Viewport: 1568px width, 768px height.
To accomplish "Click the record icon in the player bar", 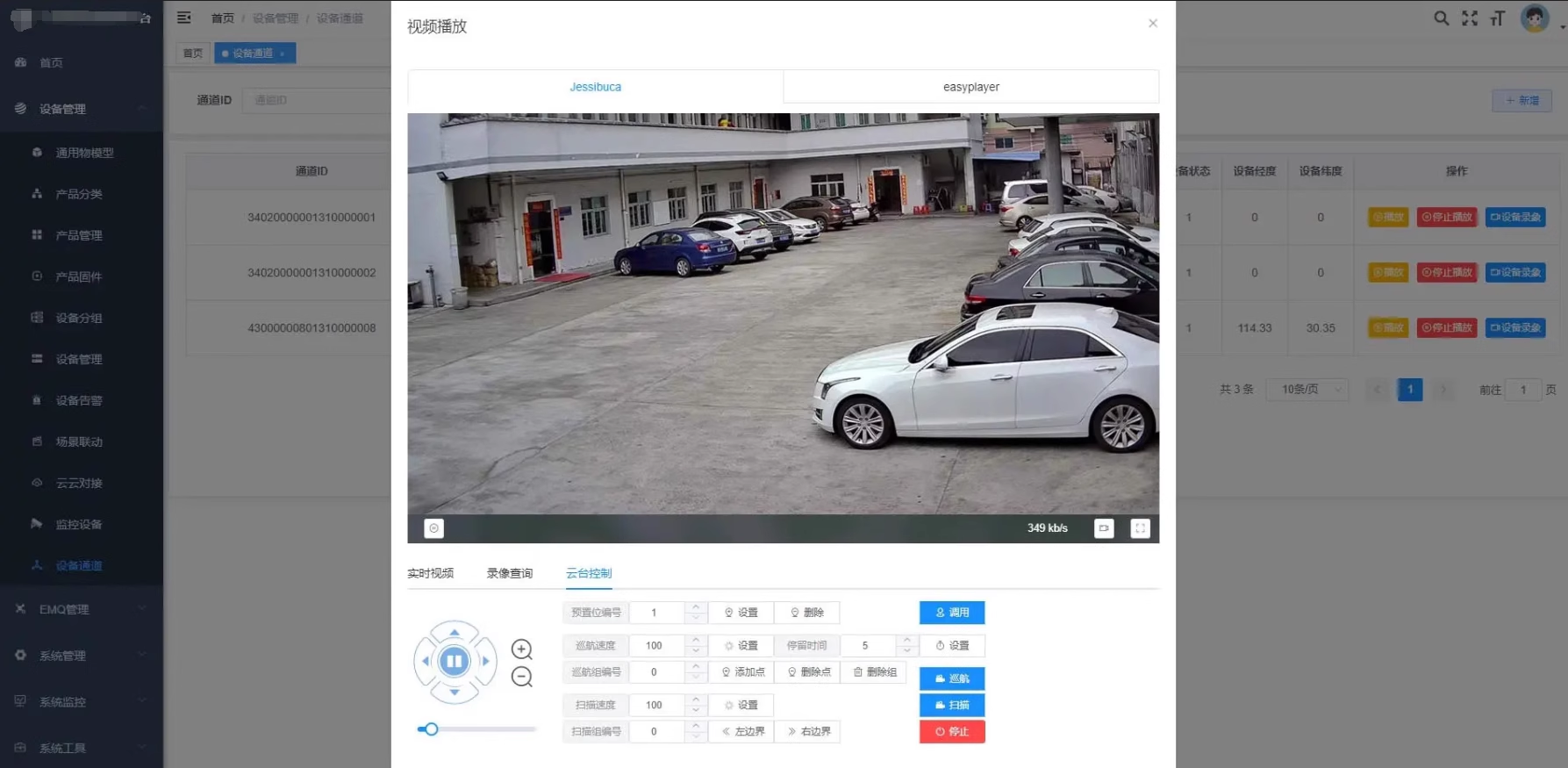I will [x=1104, y=528].
